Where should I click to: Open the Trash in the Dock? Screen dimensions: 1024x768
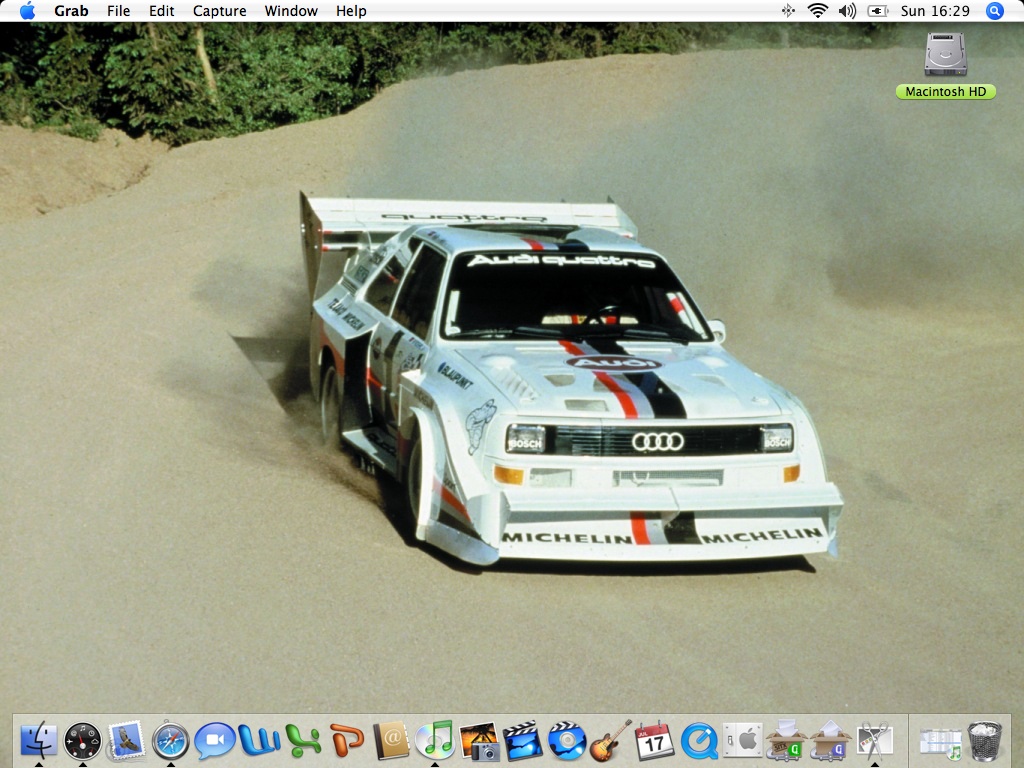(x=984, y=741)
